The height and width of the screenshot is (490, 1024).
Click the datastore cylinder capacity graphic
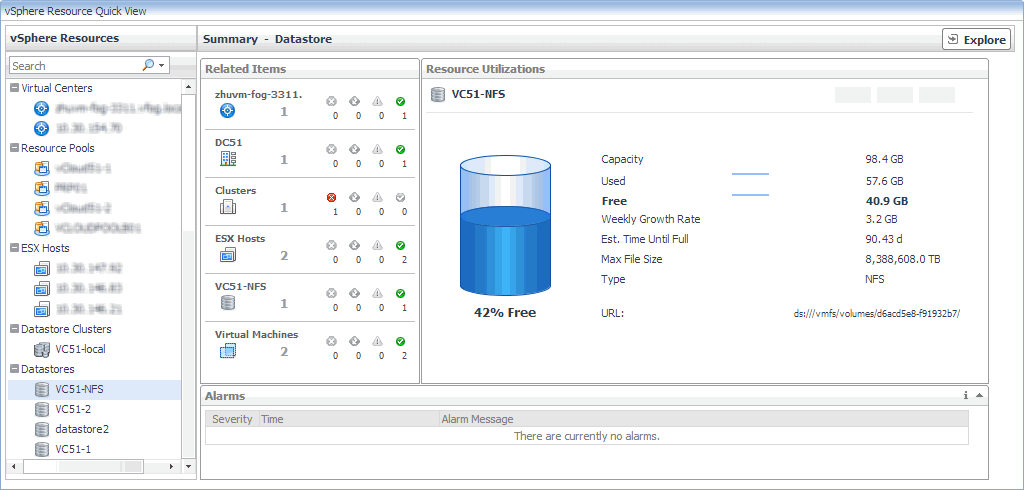point(505,225)
